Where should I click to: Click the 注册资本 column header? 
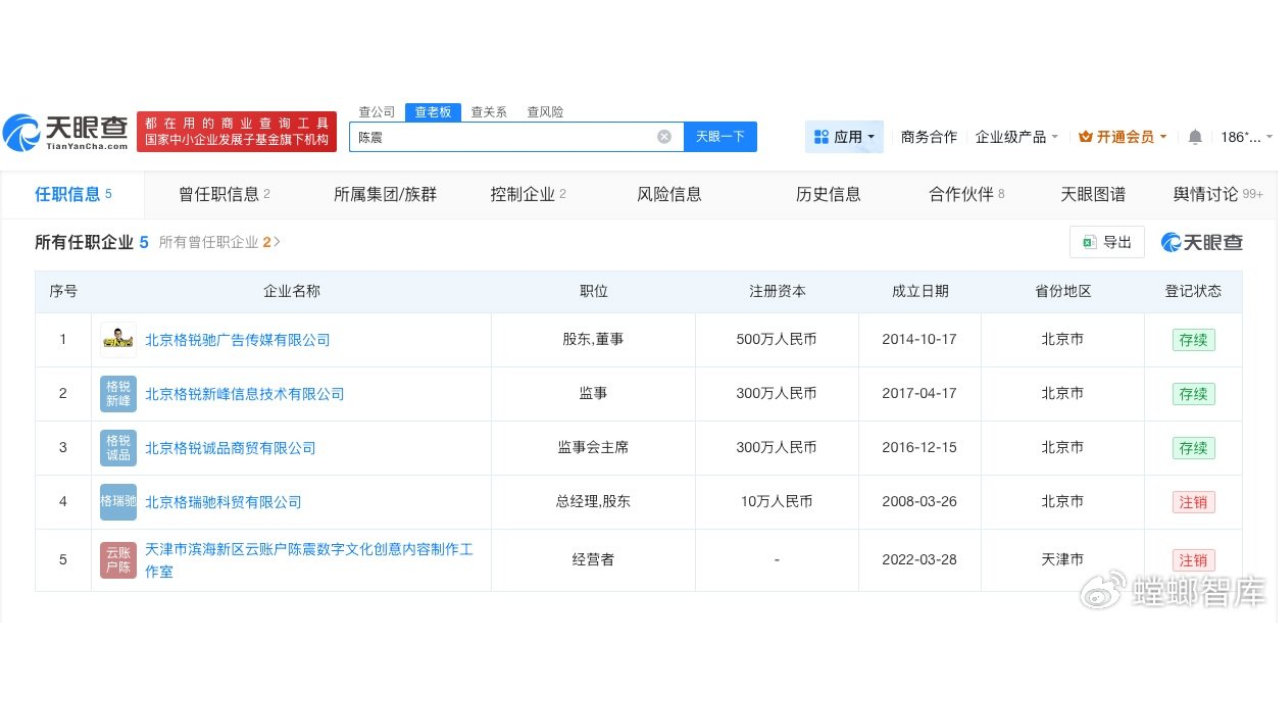coord(777,292)
